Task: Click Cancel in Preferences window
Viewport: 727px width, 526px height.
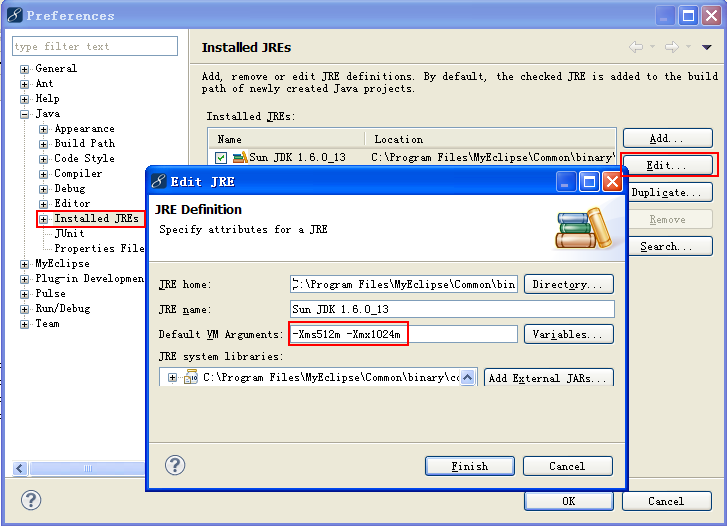Action: 666,501
